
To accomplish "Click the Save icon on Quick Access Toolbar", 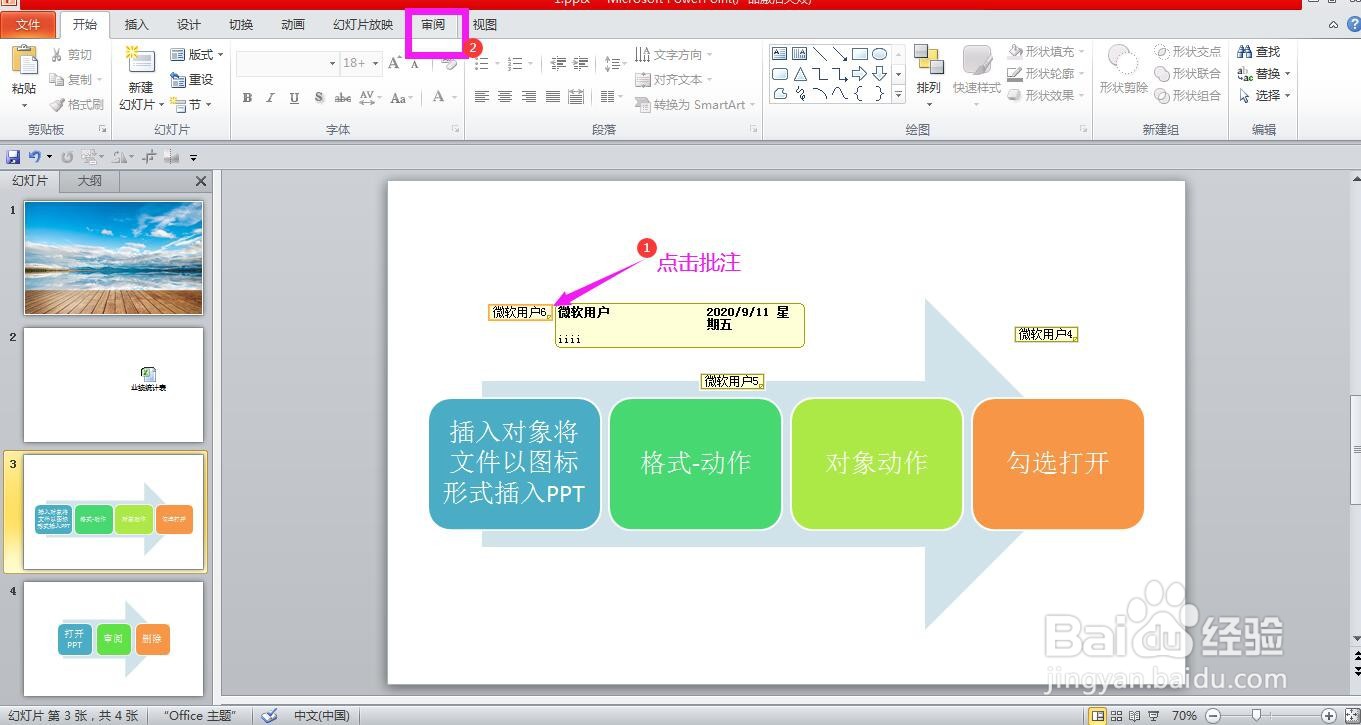I will point(13,155).
